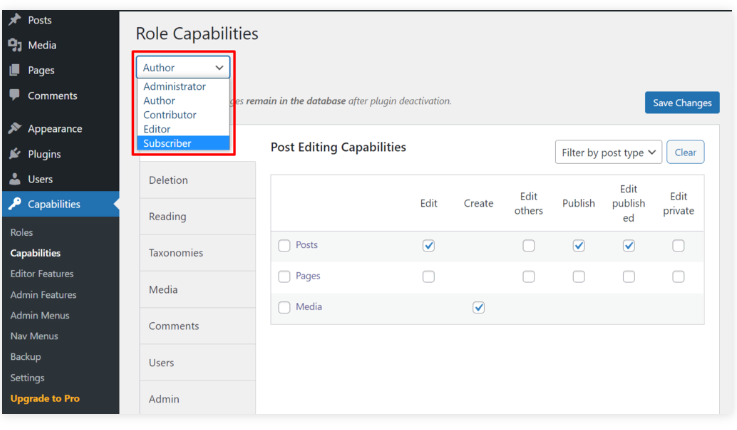737x430 pixels.
Task: Enable Edit private capability for Posts
Action: pos(678,246)
